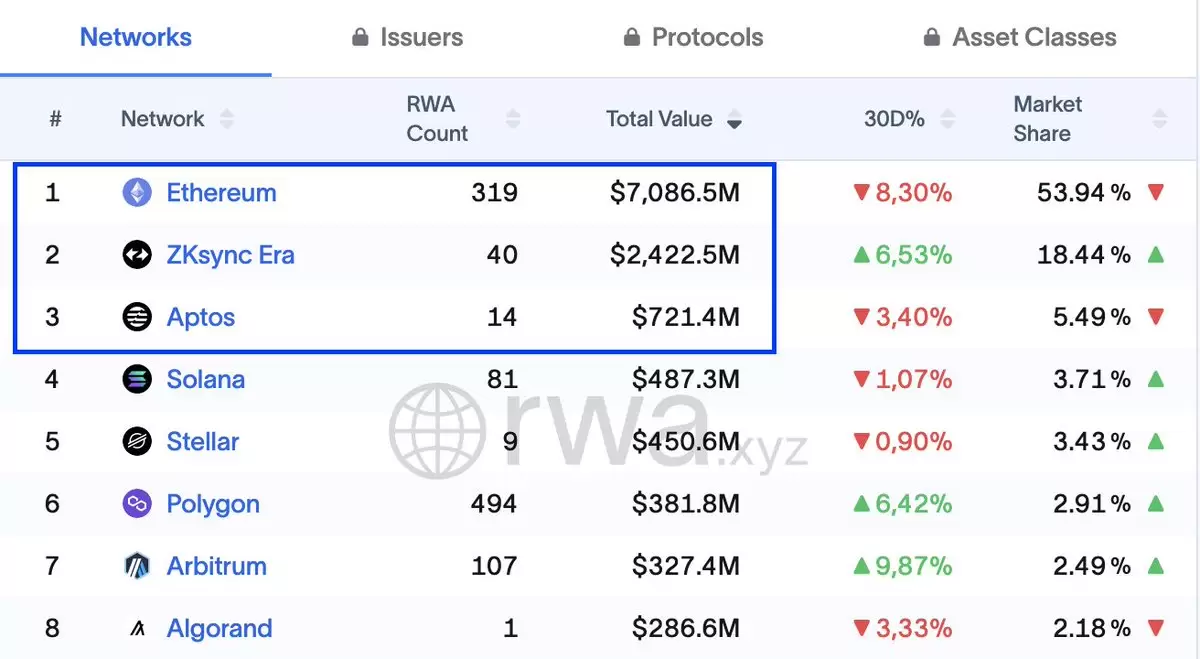Click the lock icon beside Protocols
The width and height of the screenshot is (1200, 659).
point(631,38)
